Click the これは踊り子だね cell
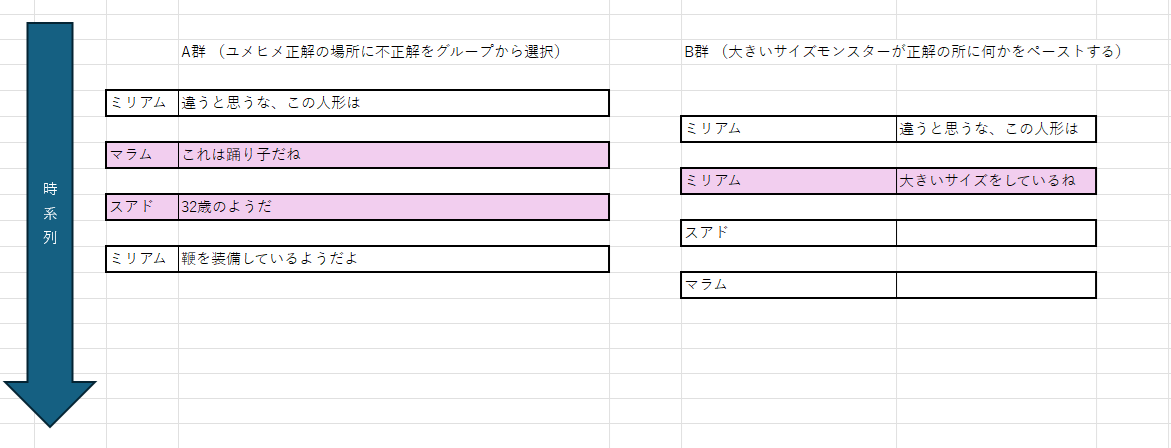The image size is (1171, 448). pyautogui.click(x=393, y=155)
